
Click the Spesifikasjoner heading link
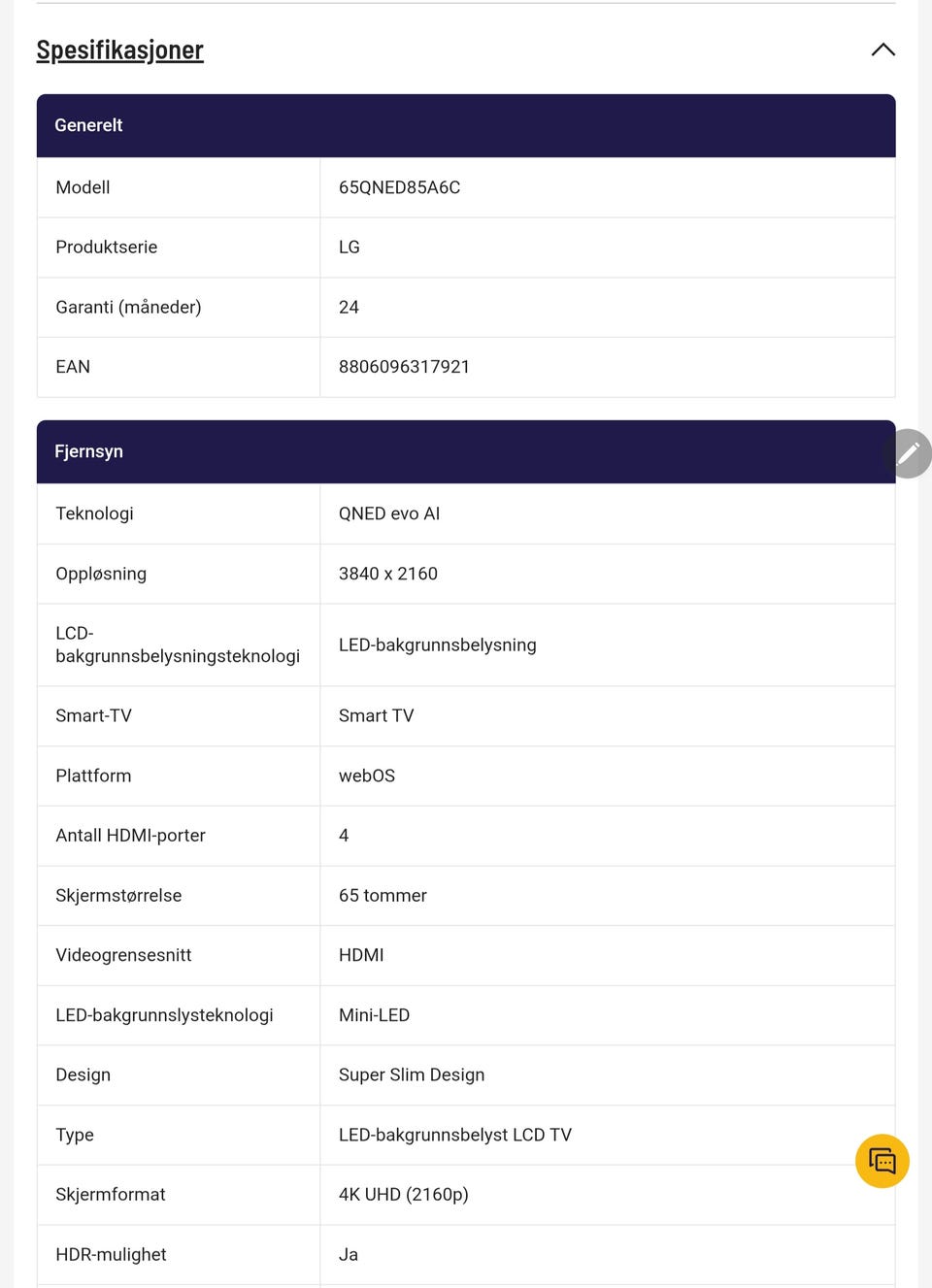click(119, 50)
